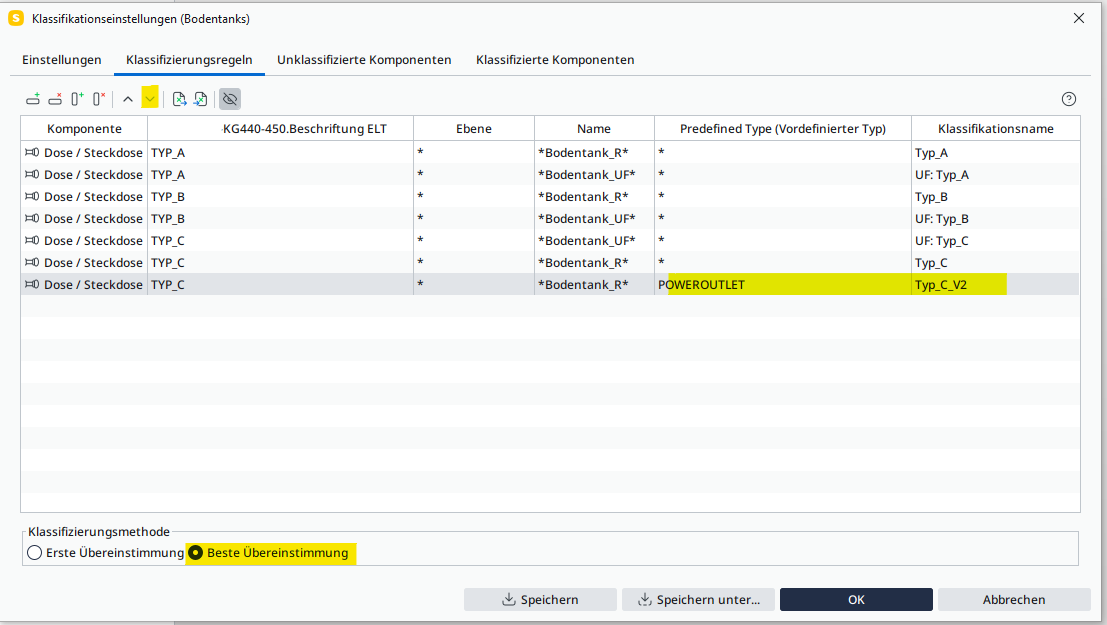Viewport: 1107px width, 625px height.
Task: Move selected rule down with arrow
Action: tap(150, 99)
